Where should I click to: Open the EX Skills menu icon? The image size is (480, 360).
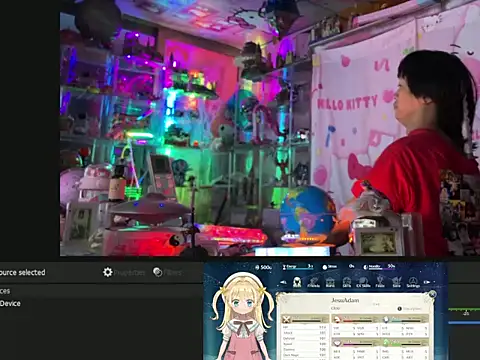point(363,282)
